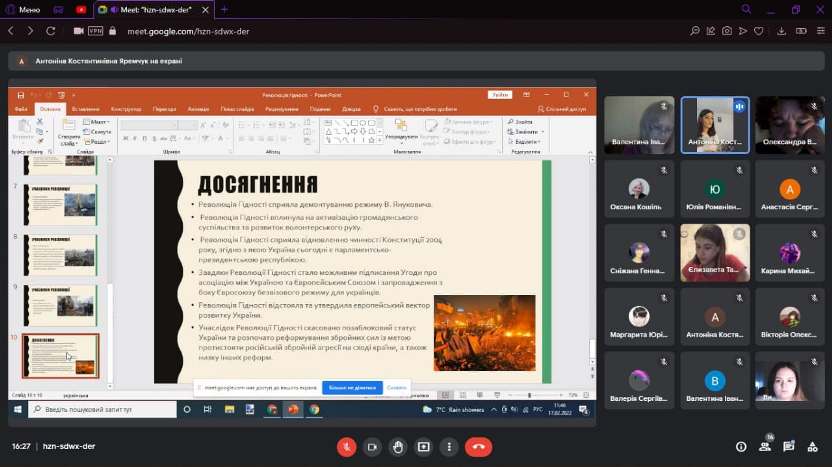This screenshot has width=832, height=467.
Task: Select Єлизавета participant video tile
Action: point(715,253)
